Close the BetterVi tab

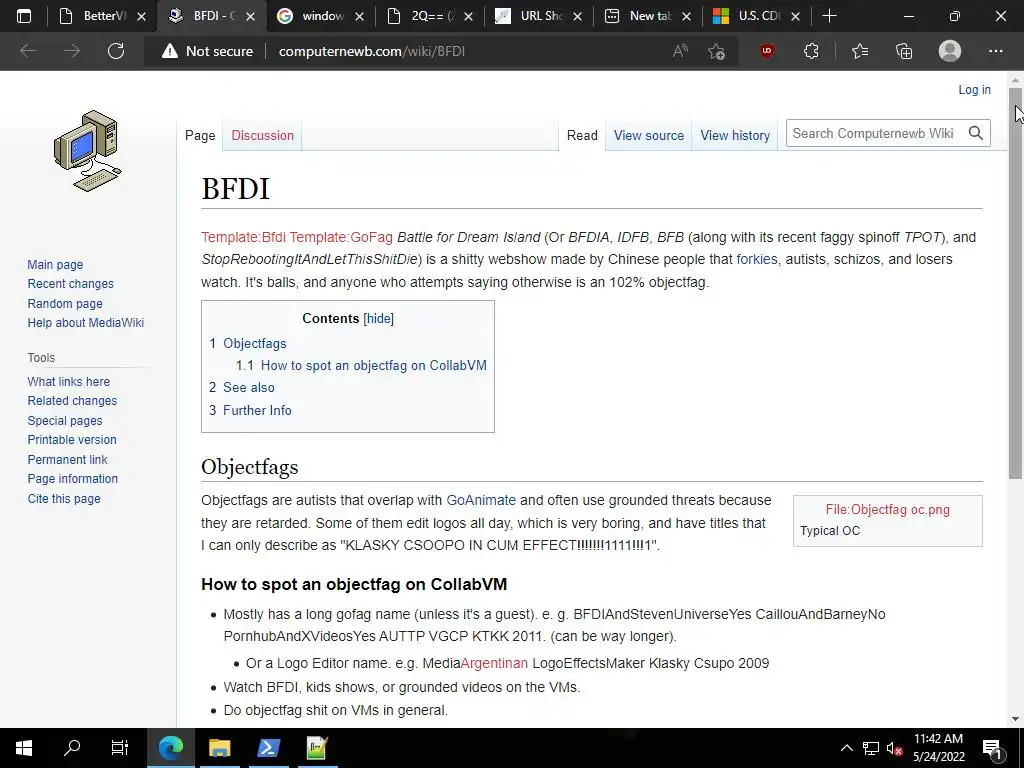coord(141,16)
